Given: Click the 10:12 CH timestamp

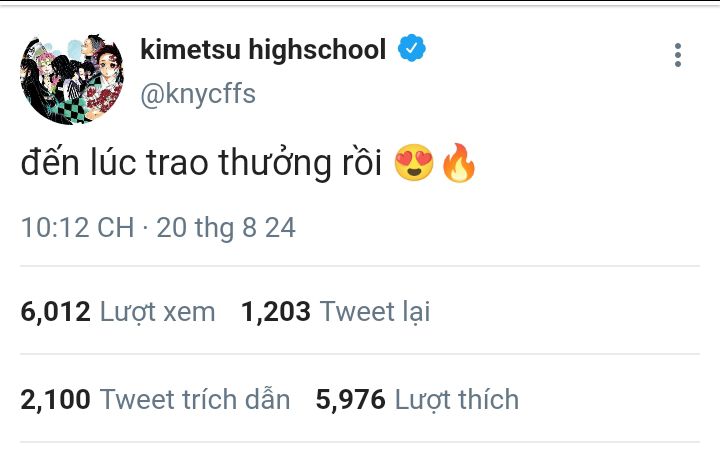Looking at the screenshot, I should (77, 227).
